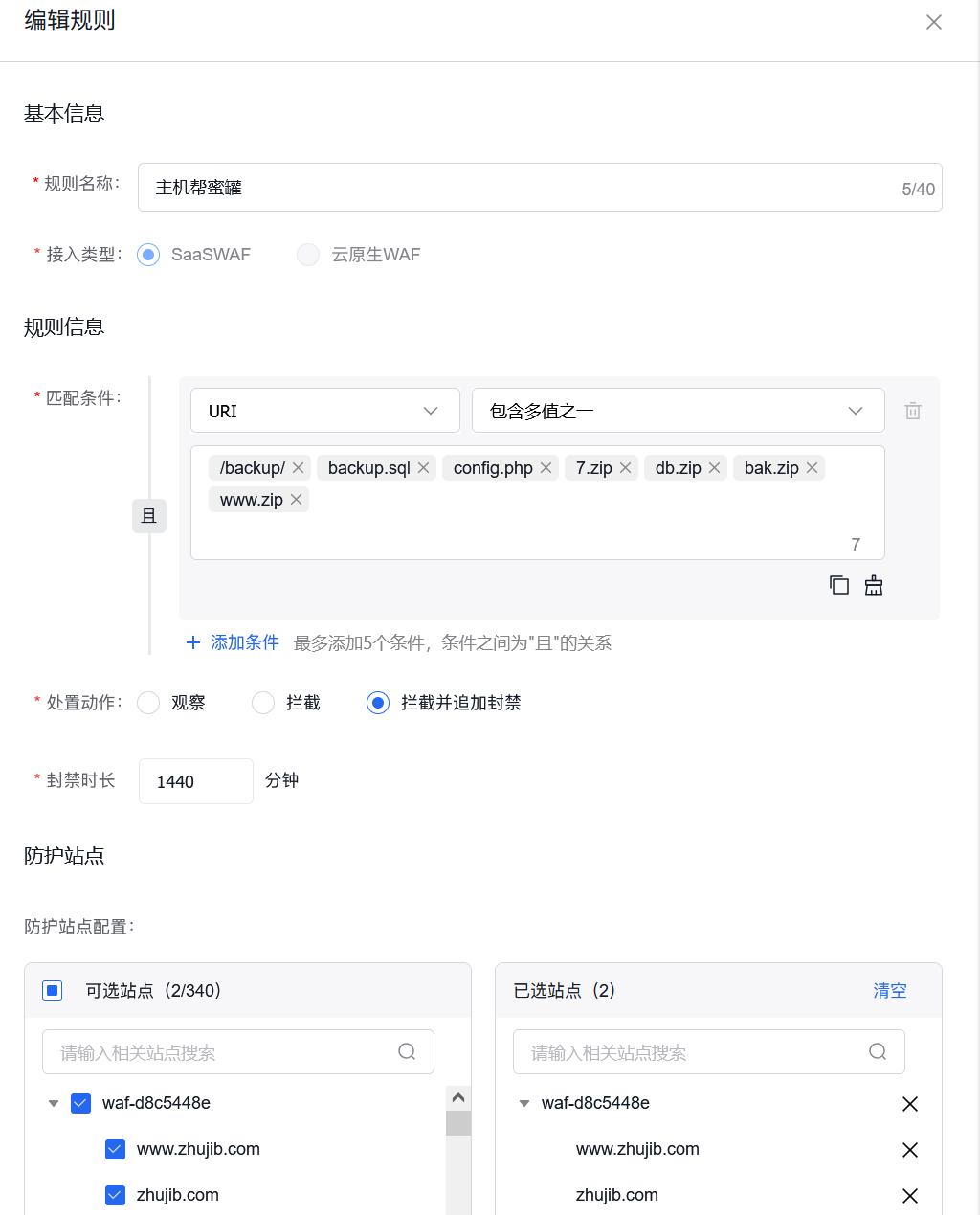Collapse the waf-d8c5448e site group
Screen dimensions: 980x1215
(x=54, y=1103)
